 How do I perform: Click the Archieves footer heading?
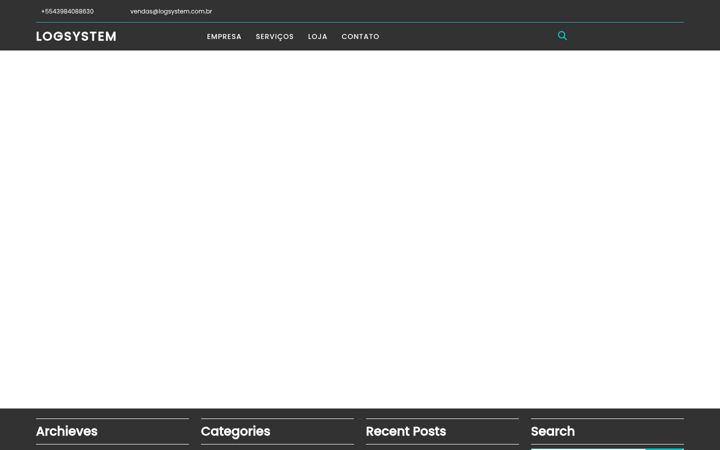coord(67,431)
